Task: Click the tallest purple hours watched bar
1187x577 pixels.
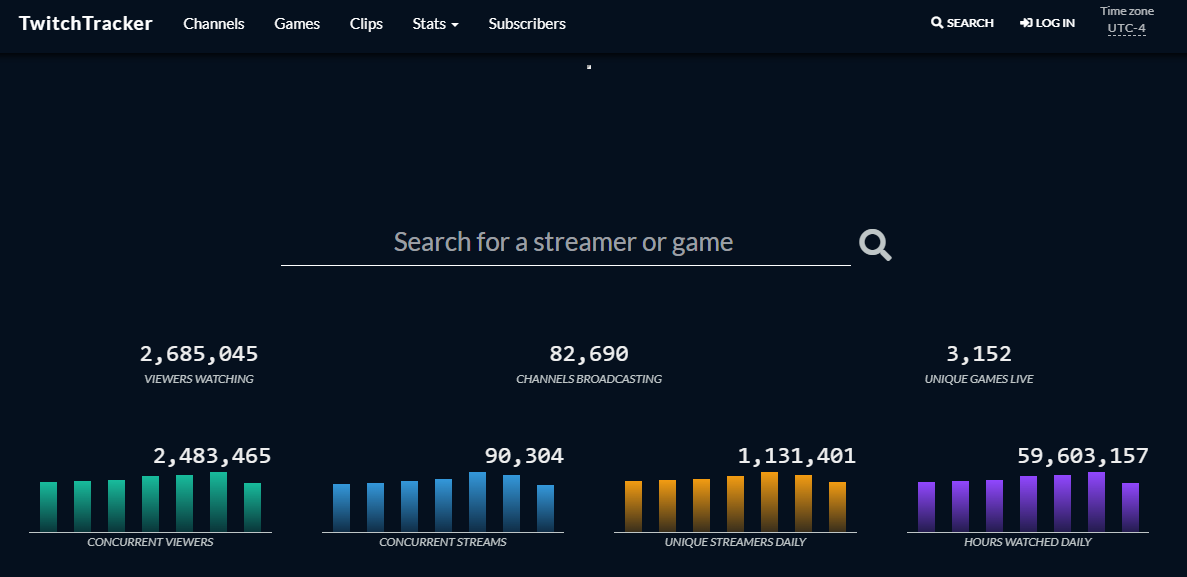Action: [1096, 502]
